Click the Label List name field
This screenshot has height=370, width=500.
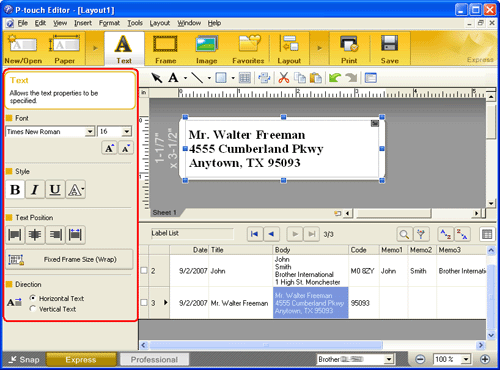click(192, 234)
